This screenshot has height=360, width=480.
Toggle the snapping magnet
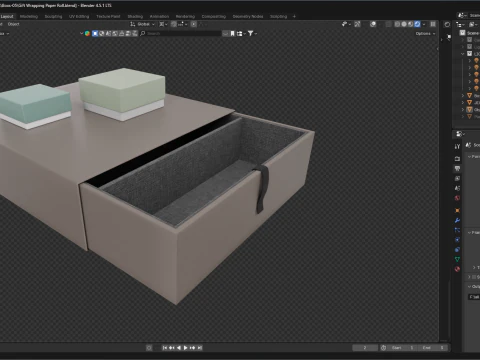click(174, 24)
